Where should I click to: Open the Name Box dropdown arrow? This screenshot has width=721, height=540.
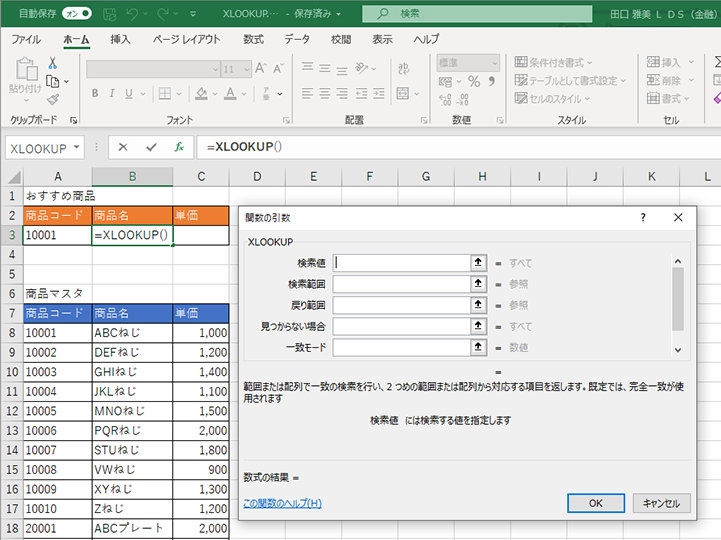click(x=76, y=147)
